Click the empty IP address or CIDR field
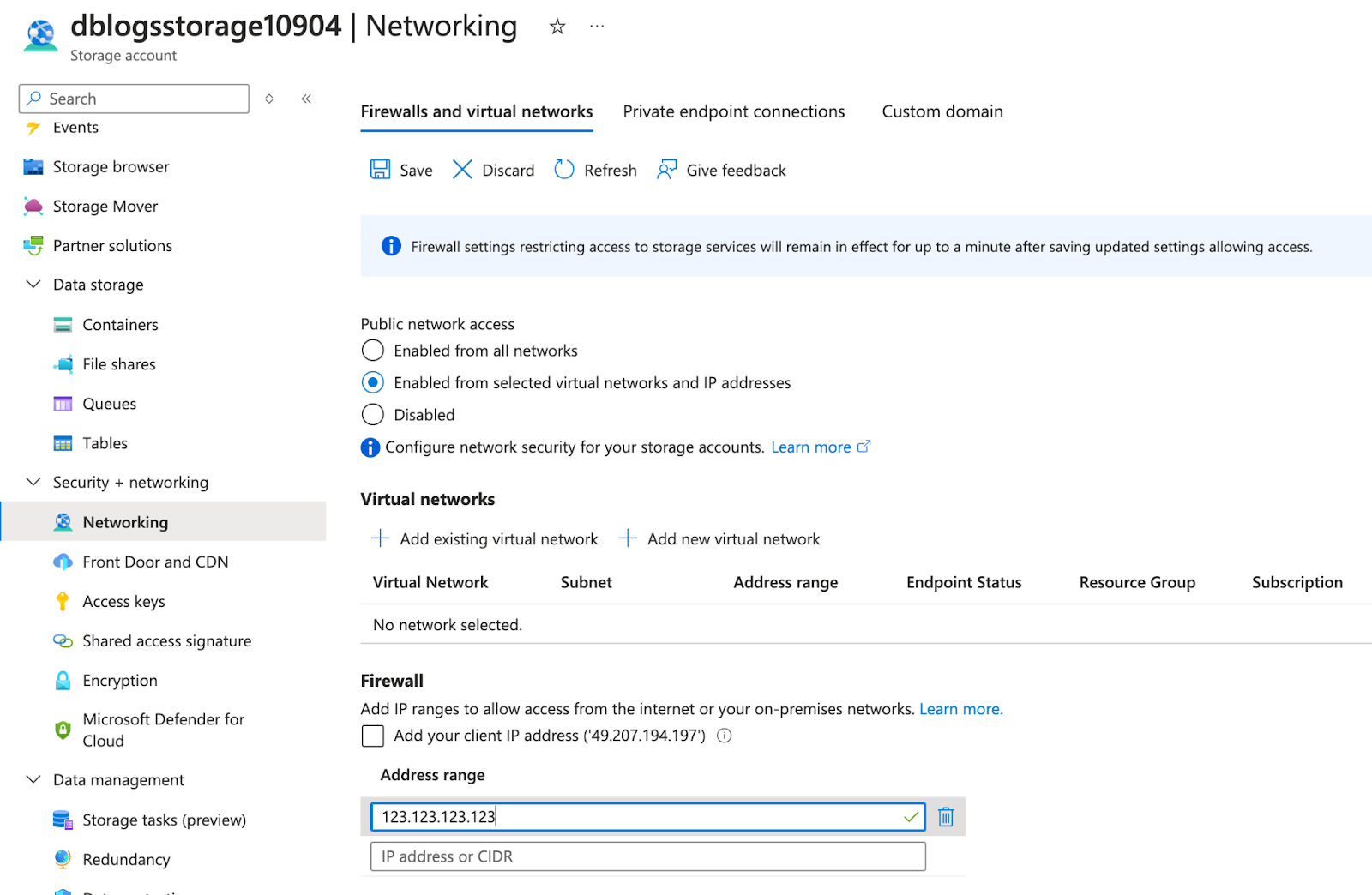This screenshot has width=1372, height=895. 647,856
